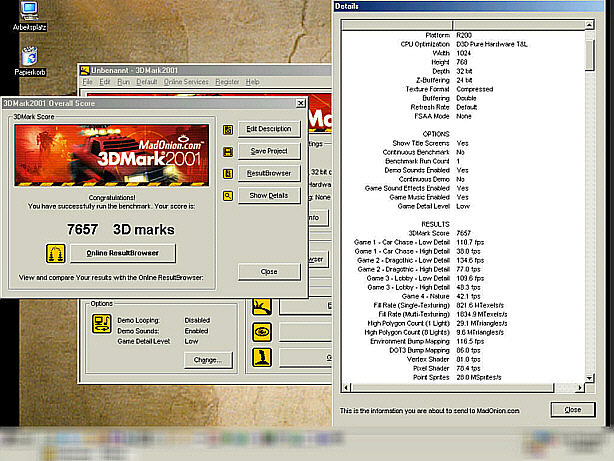Screen dimensions: 614x461
Task: Select Game 3 Lobby Low Detail row
Action: pyautogui.click(x=463, y=278)
